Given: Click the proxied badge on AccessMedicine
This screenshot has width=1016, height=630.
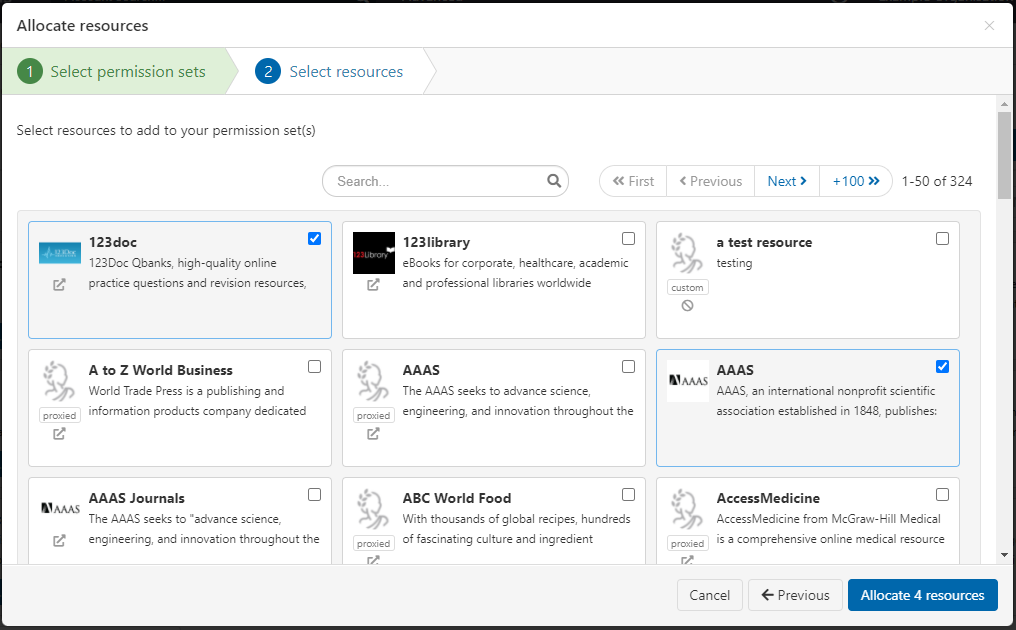Looking at the screenshot, I should (x=687, y=543).
